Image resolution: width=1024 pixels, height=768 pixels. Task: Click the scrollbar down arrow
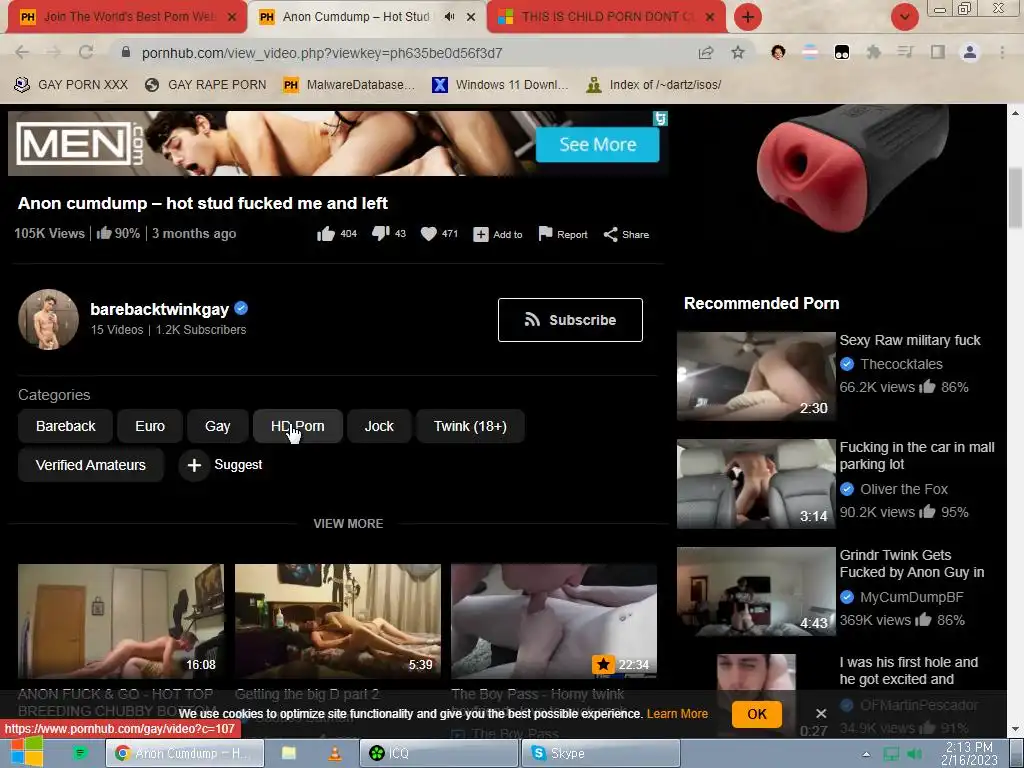[1015, 729]
